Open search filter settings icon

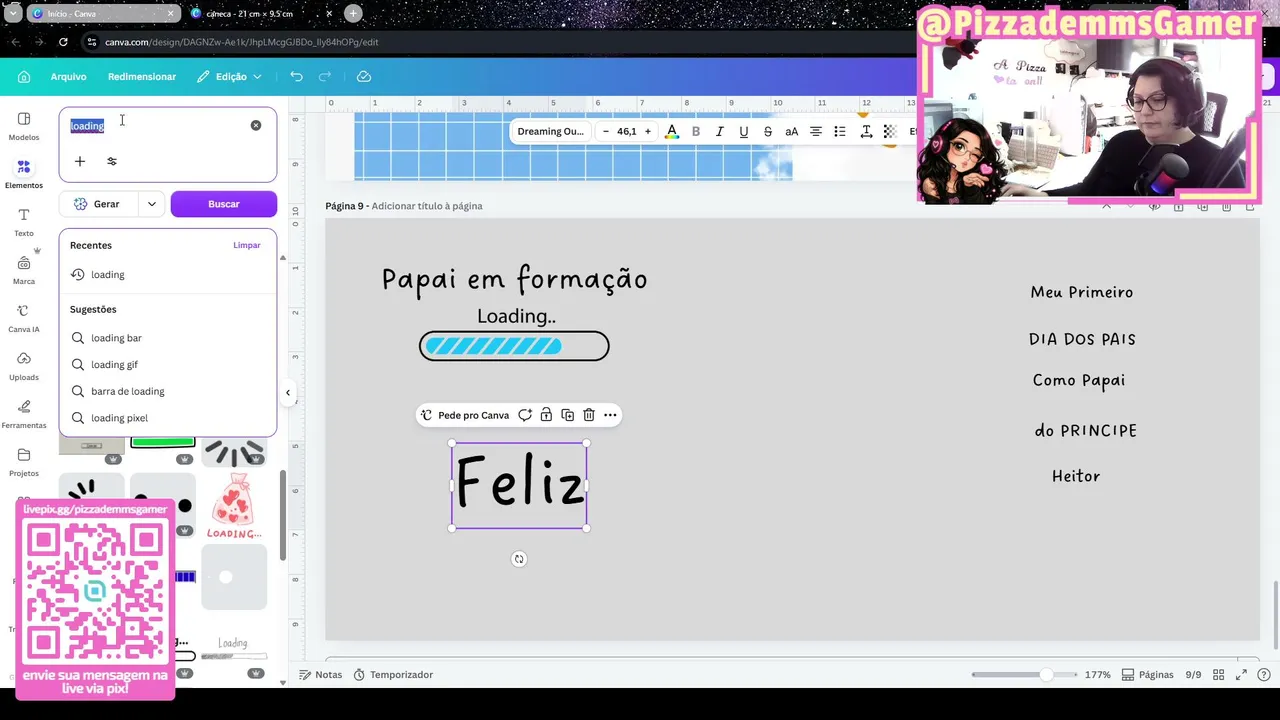tap(112, 161)
